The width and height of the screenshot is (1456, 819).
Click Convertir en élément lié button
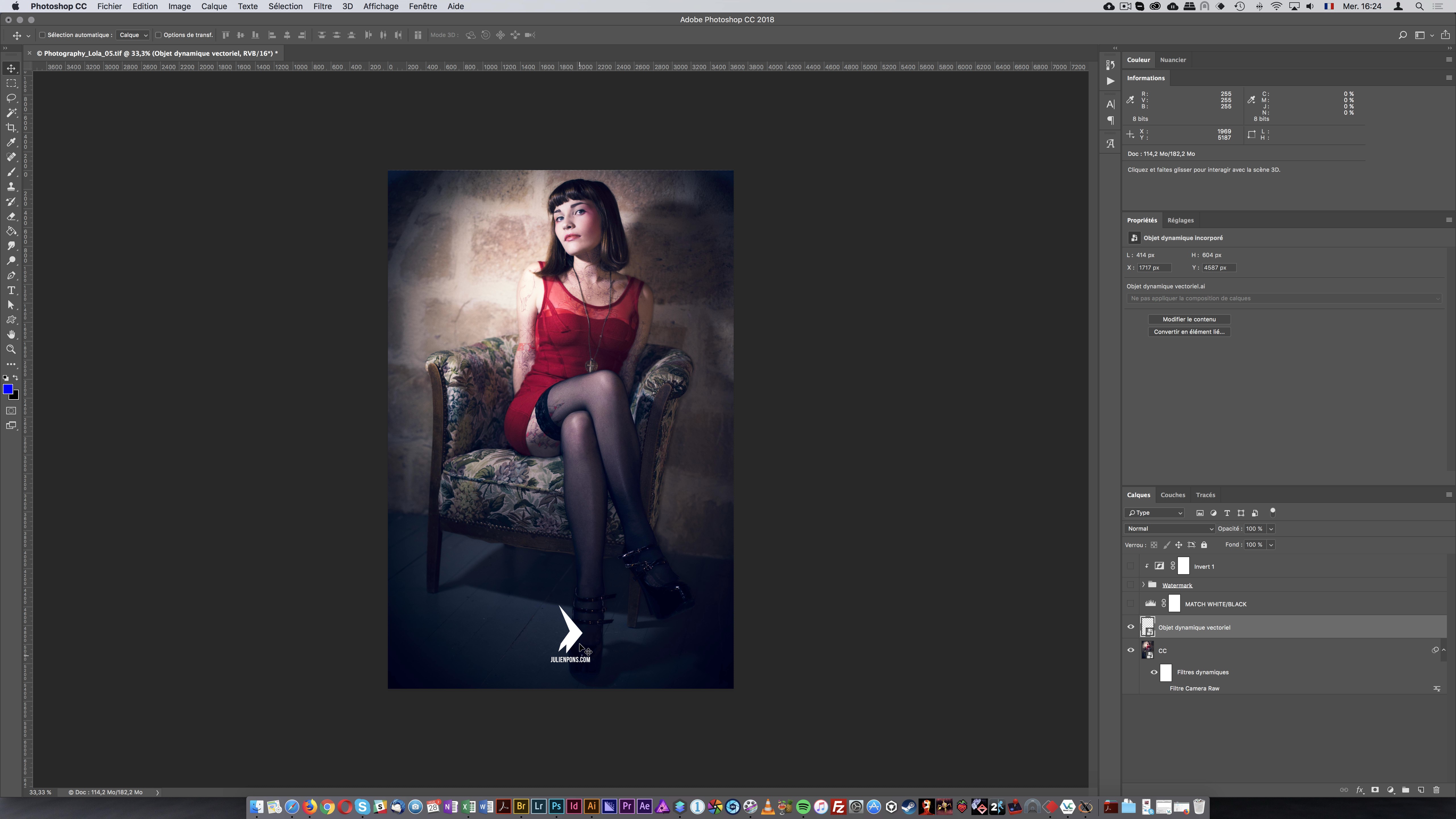click(1189, 331)
